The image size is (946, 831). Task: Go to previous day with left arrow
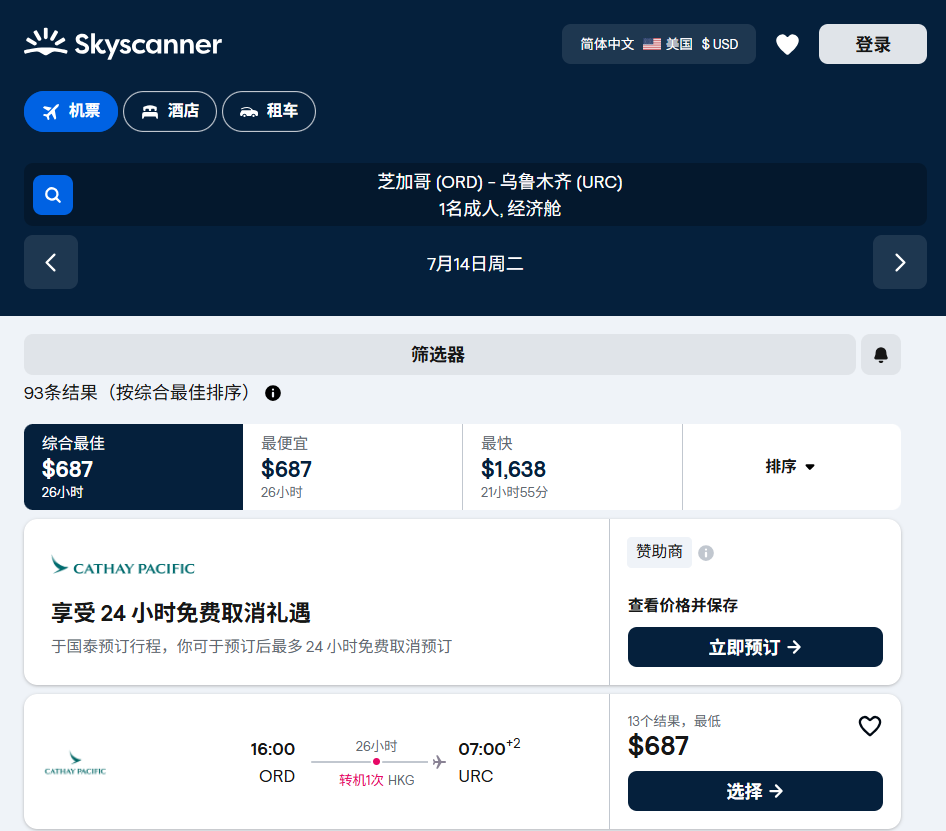(x=51, y=263)
